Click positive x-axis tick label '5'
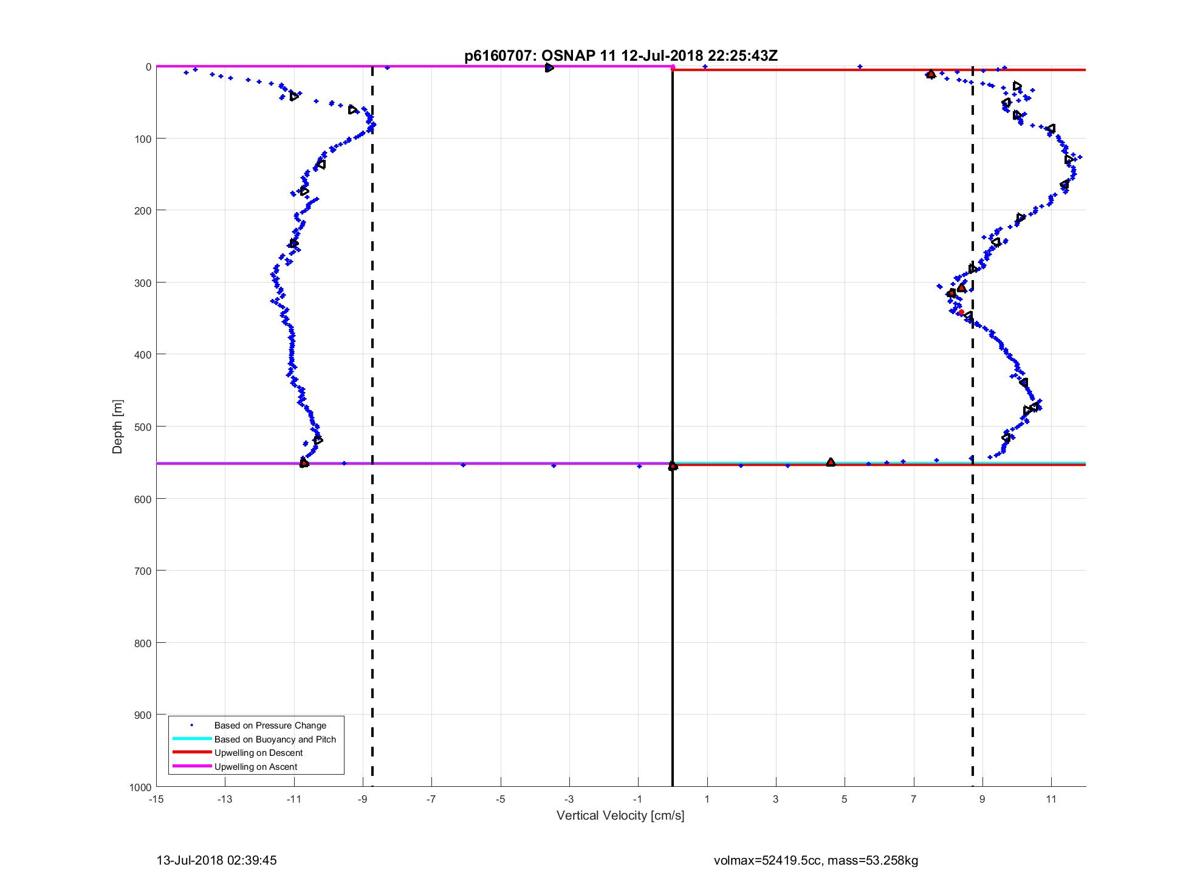 pyautogui.click(x=845, y=800)
